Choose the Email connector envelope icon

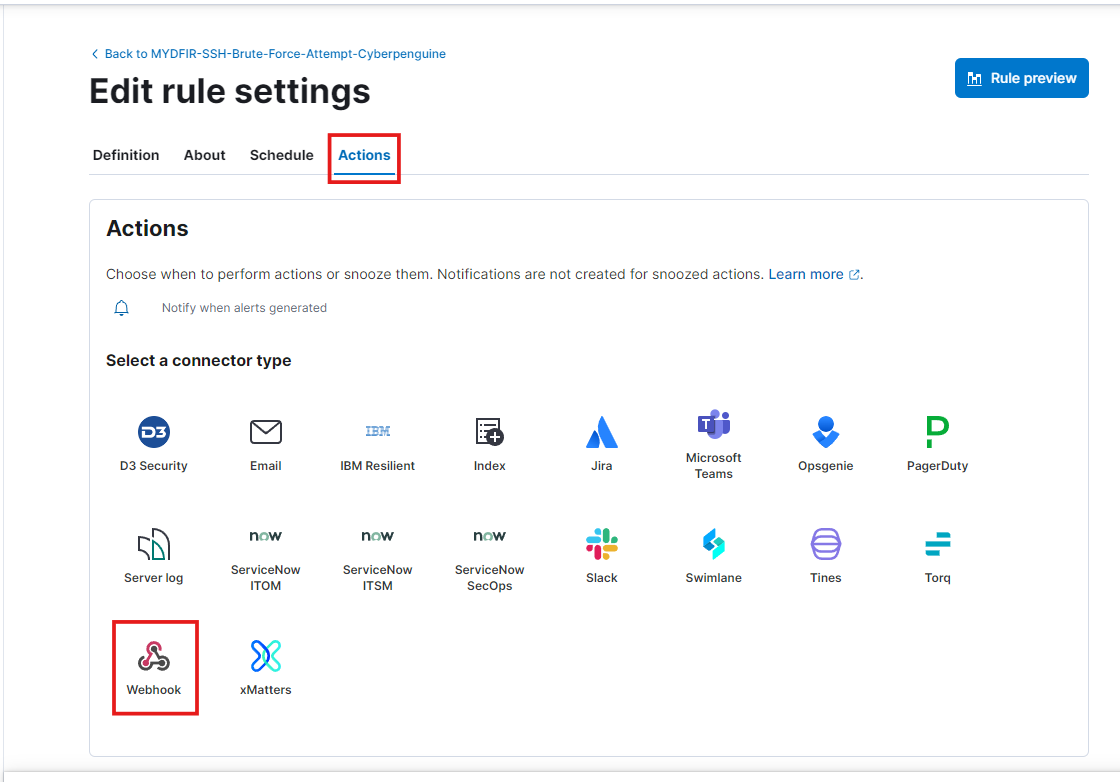(266, 432)
